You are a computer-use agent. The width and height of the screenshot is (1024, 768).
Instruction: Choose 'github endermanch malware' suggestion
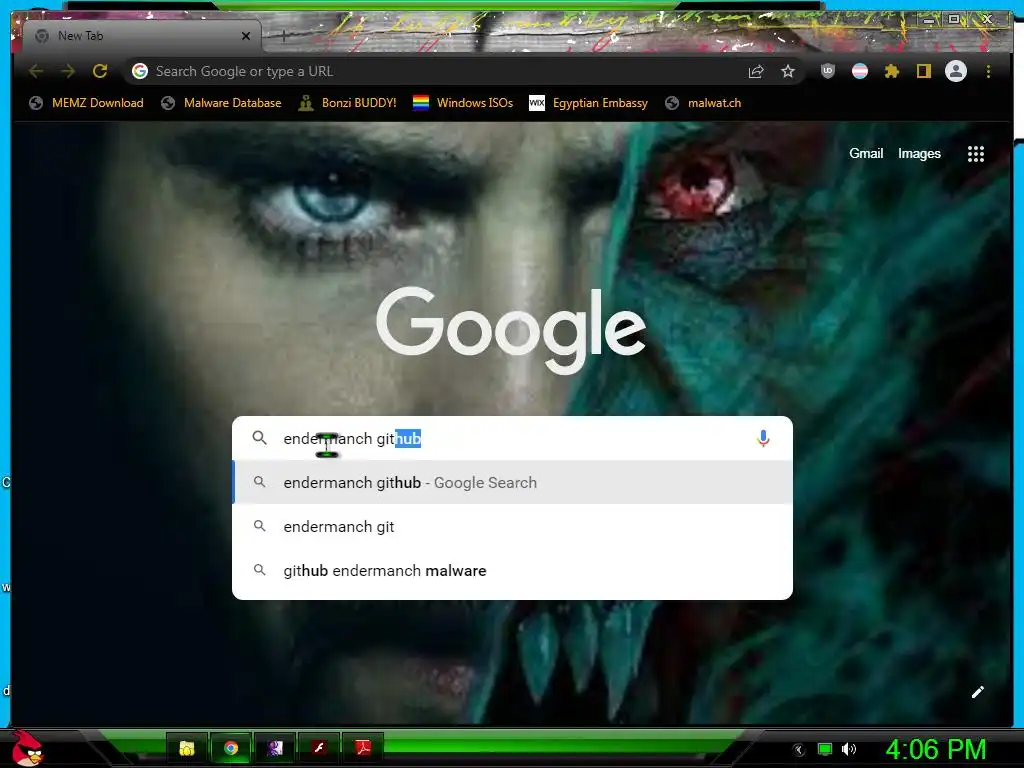point(513,570)
